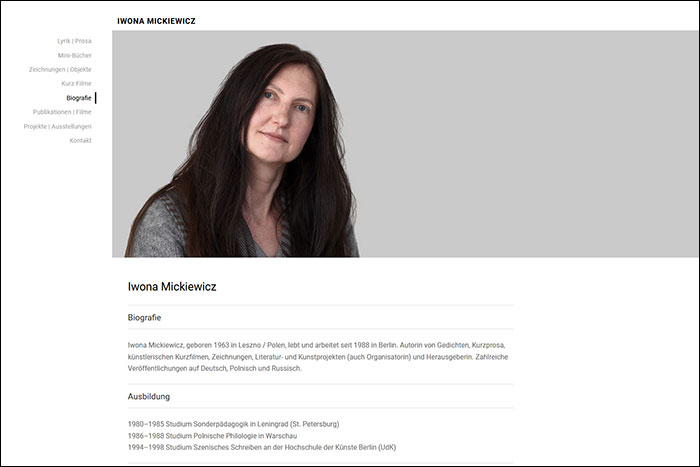Click the Ausbildung section heading
The height and width of the screenshot is (467, 700).
[x=149, y=396]
